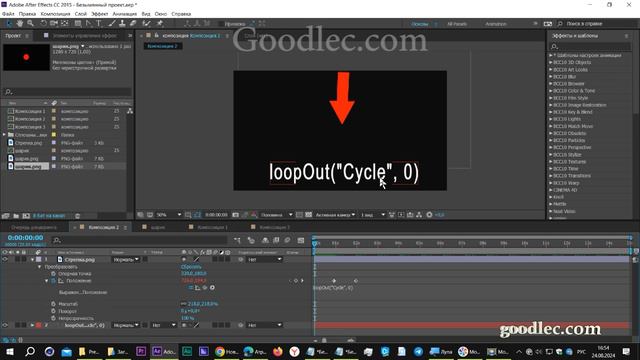Click the Composition mini-flowchart icon in timeline
640x360 pixels.
point(237,240)
